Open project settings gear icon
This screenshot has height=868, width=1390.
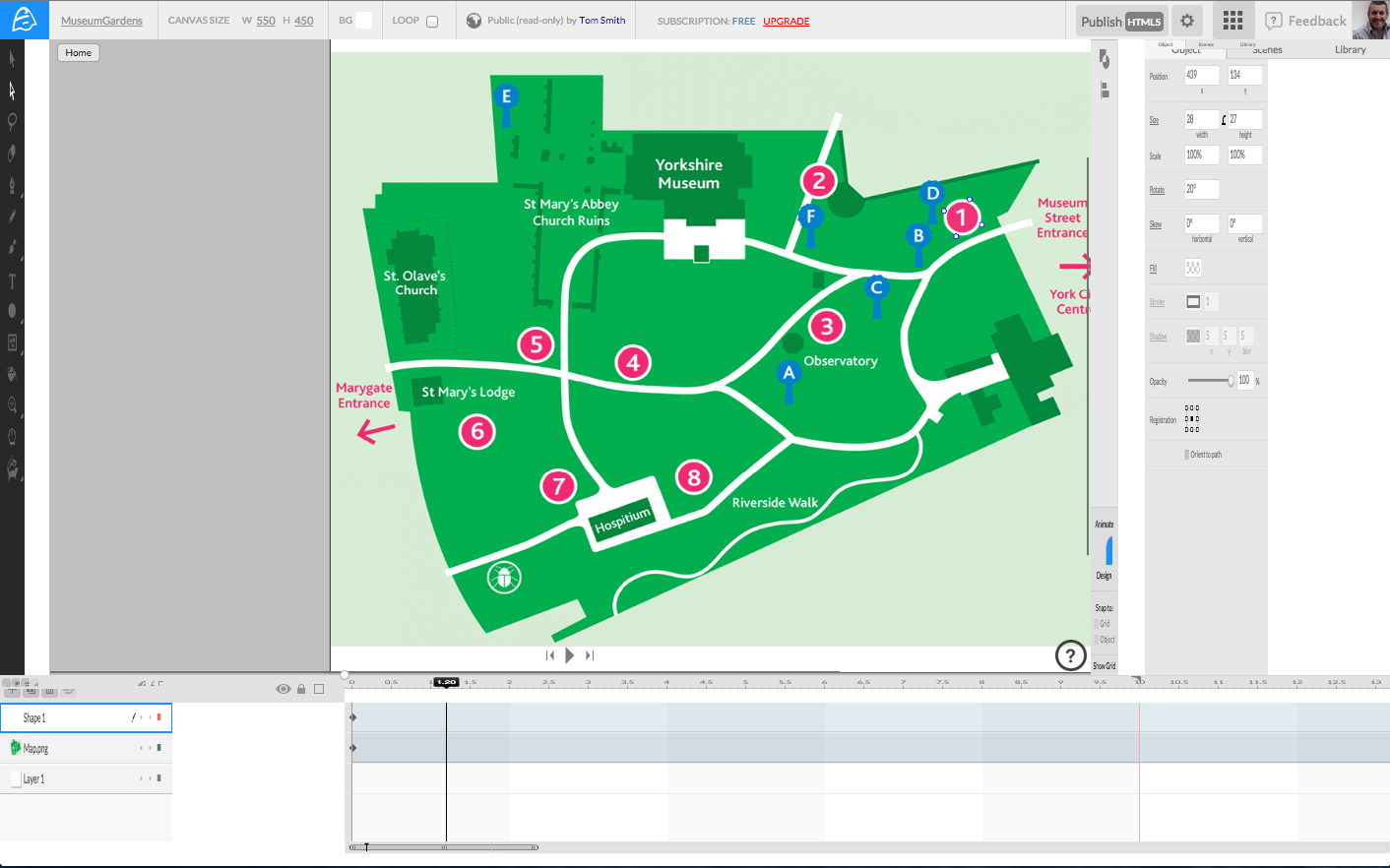click(1187, 21)
